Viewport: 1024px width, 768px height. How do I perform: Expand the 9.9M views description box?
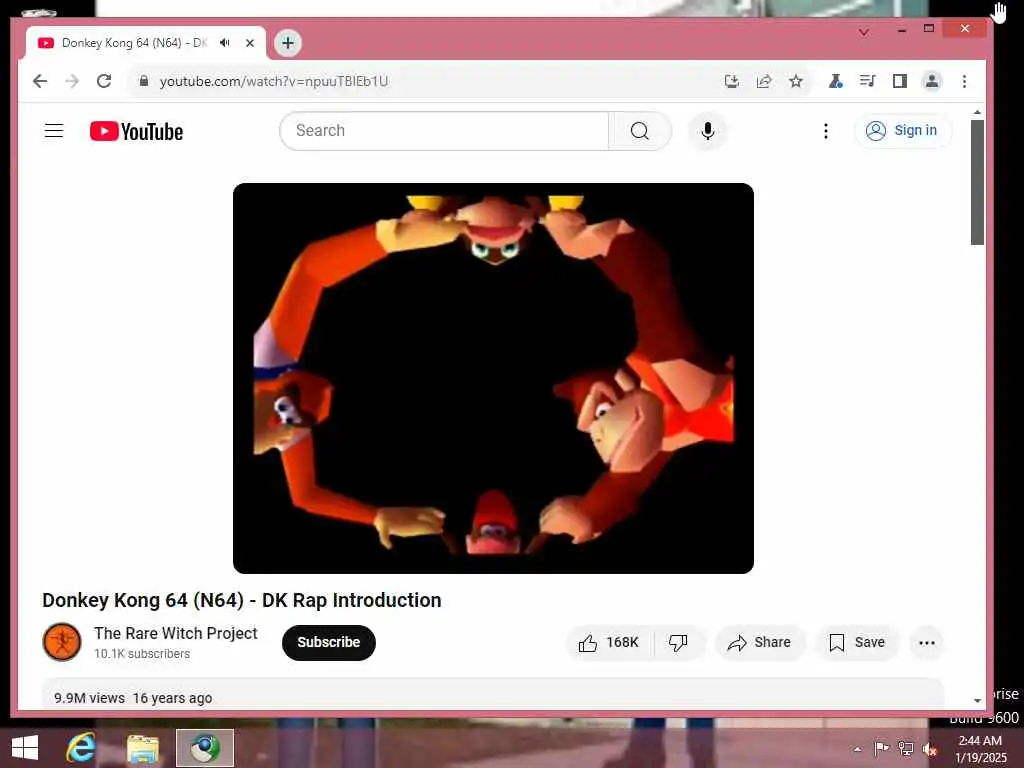493,694
